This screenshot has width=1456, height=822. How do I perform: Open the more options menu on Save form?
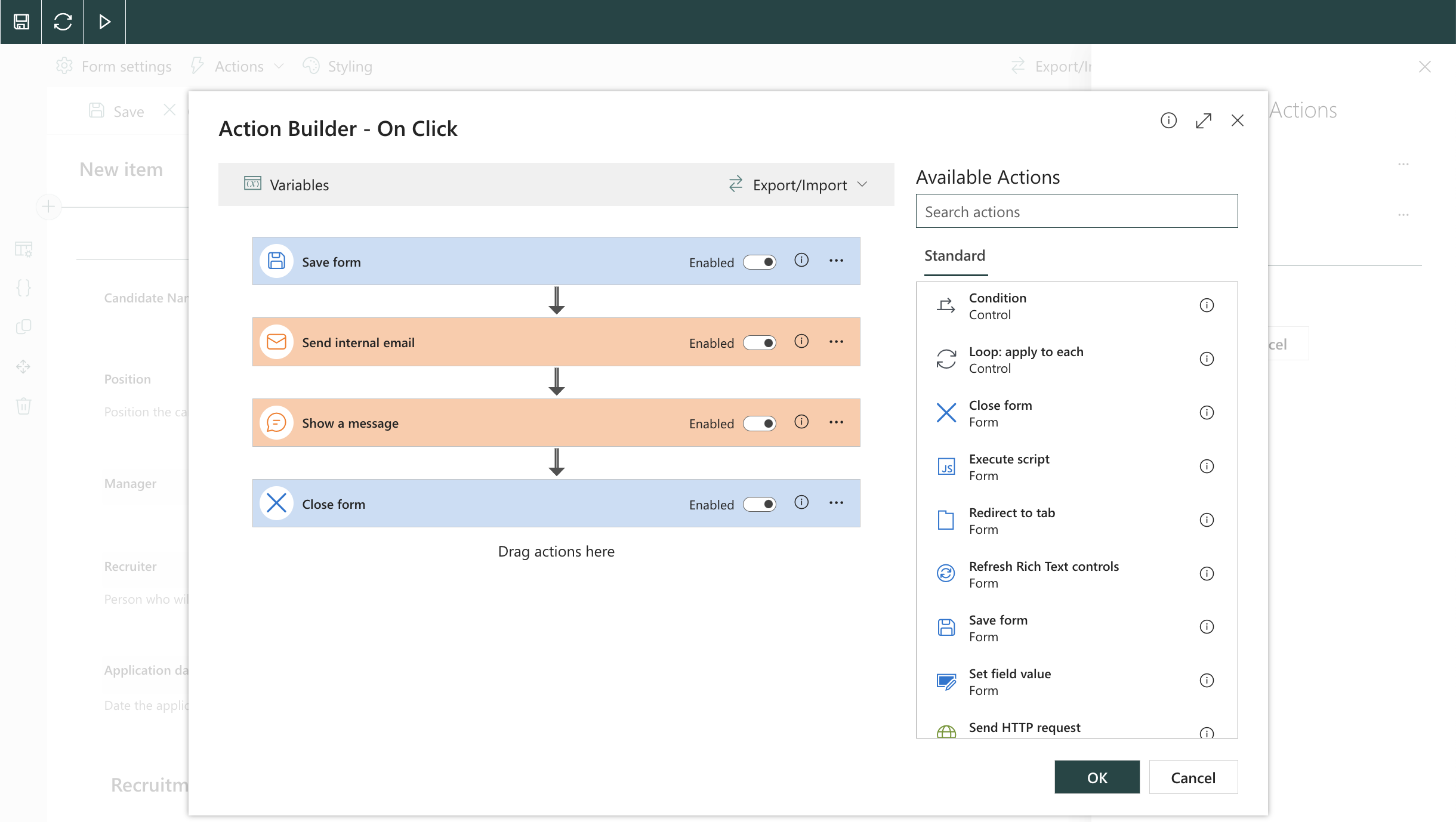pyautogui.click(x=836, y=261)
